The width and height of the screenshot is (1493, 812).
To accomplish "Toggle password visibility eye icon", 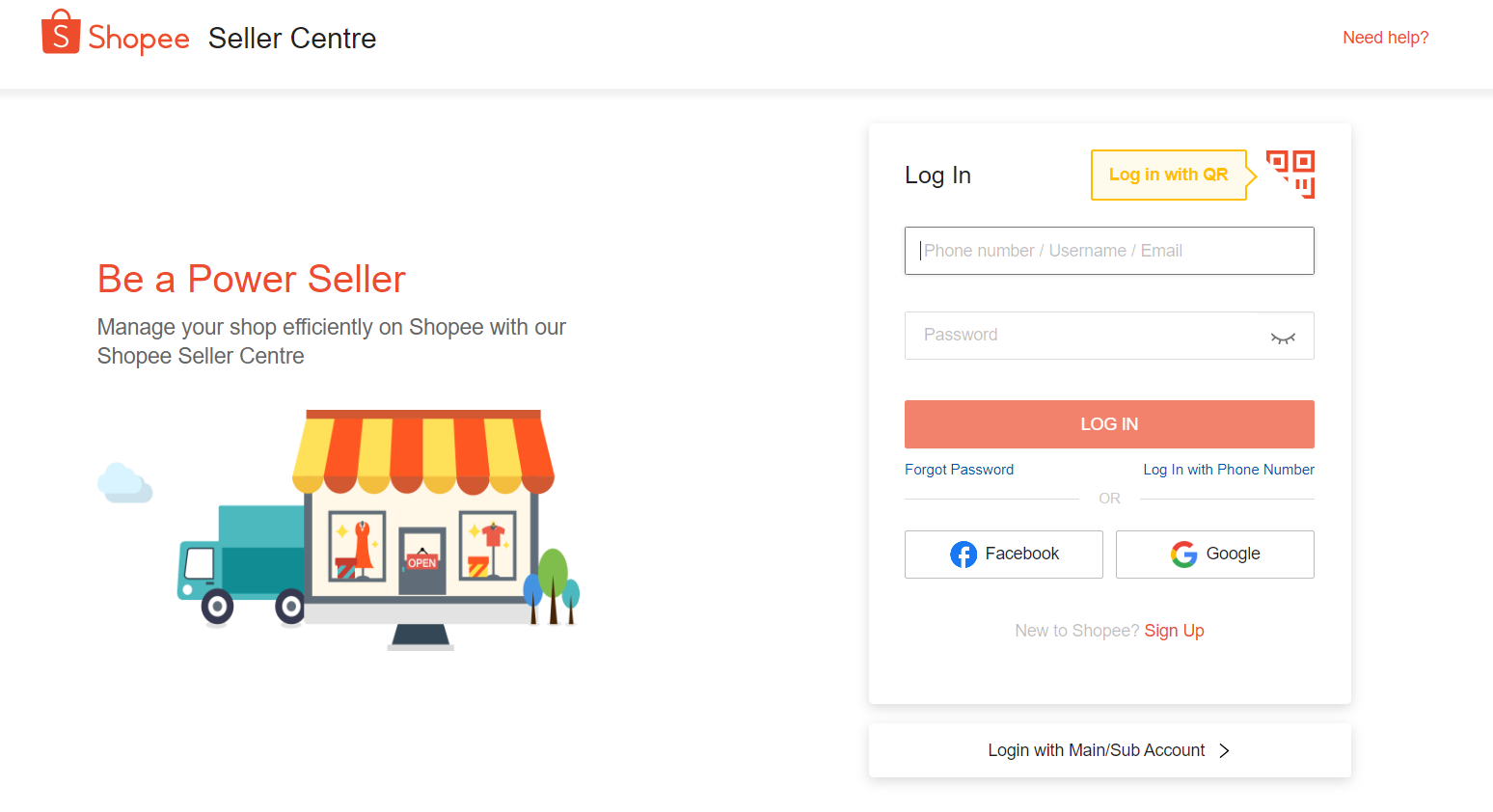I will coord(1283,337).
